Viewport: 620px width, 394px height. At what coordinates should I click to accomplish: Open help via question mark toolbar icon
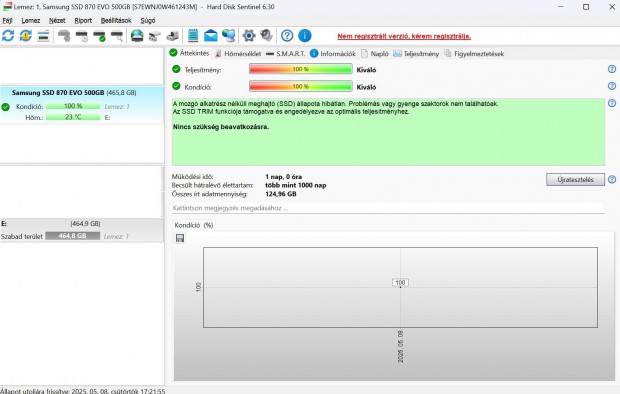[x=287, y=36]
